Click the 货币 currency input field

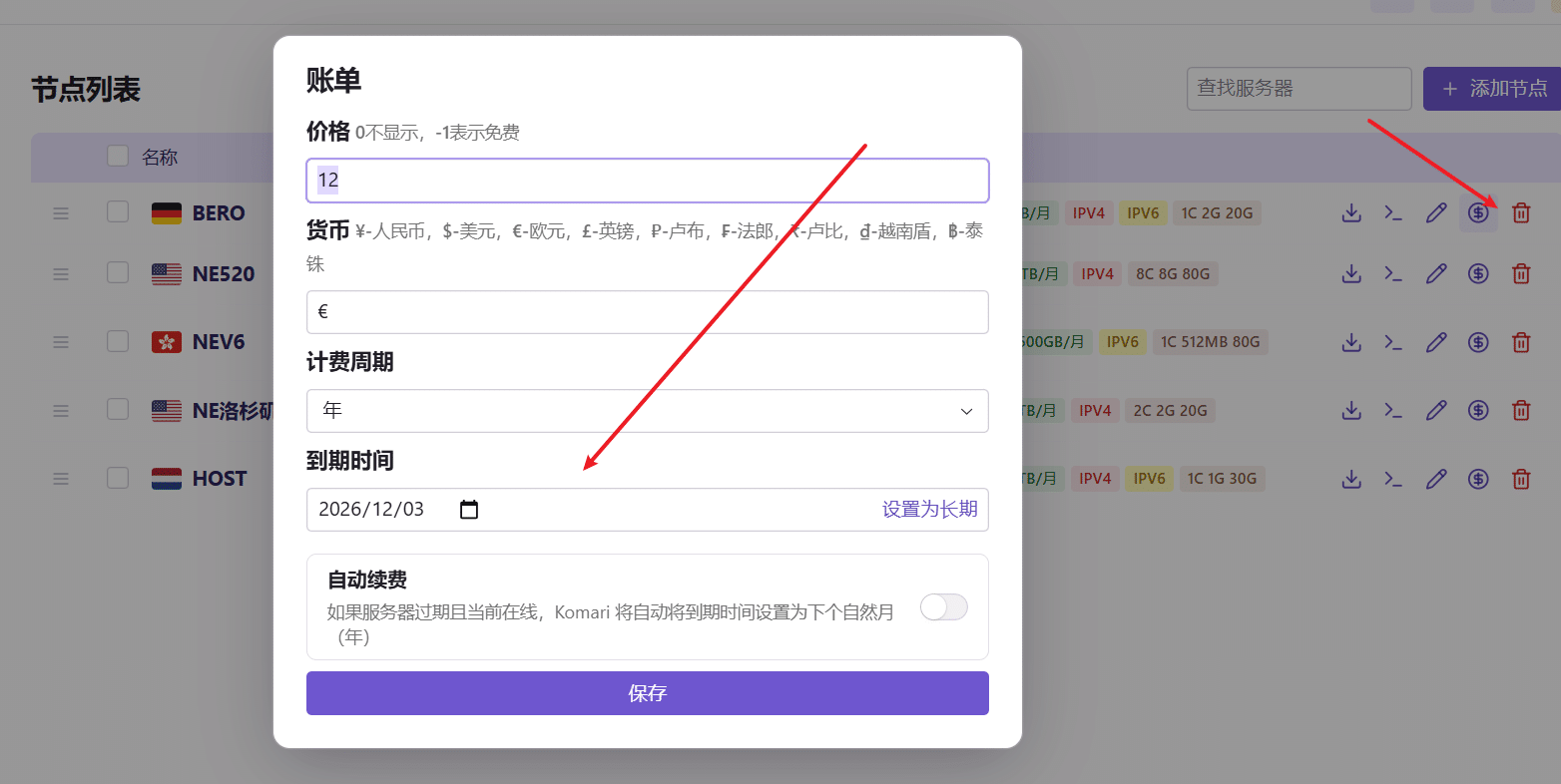tap(647, 312)
